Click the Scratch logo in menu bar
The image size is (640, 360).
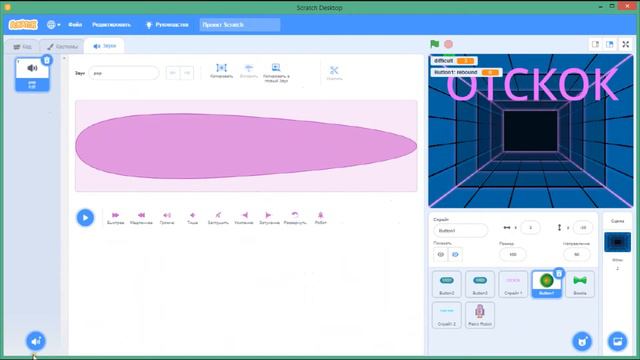click(23, 24)
